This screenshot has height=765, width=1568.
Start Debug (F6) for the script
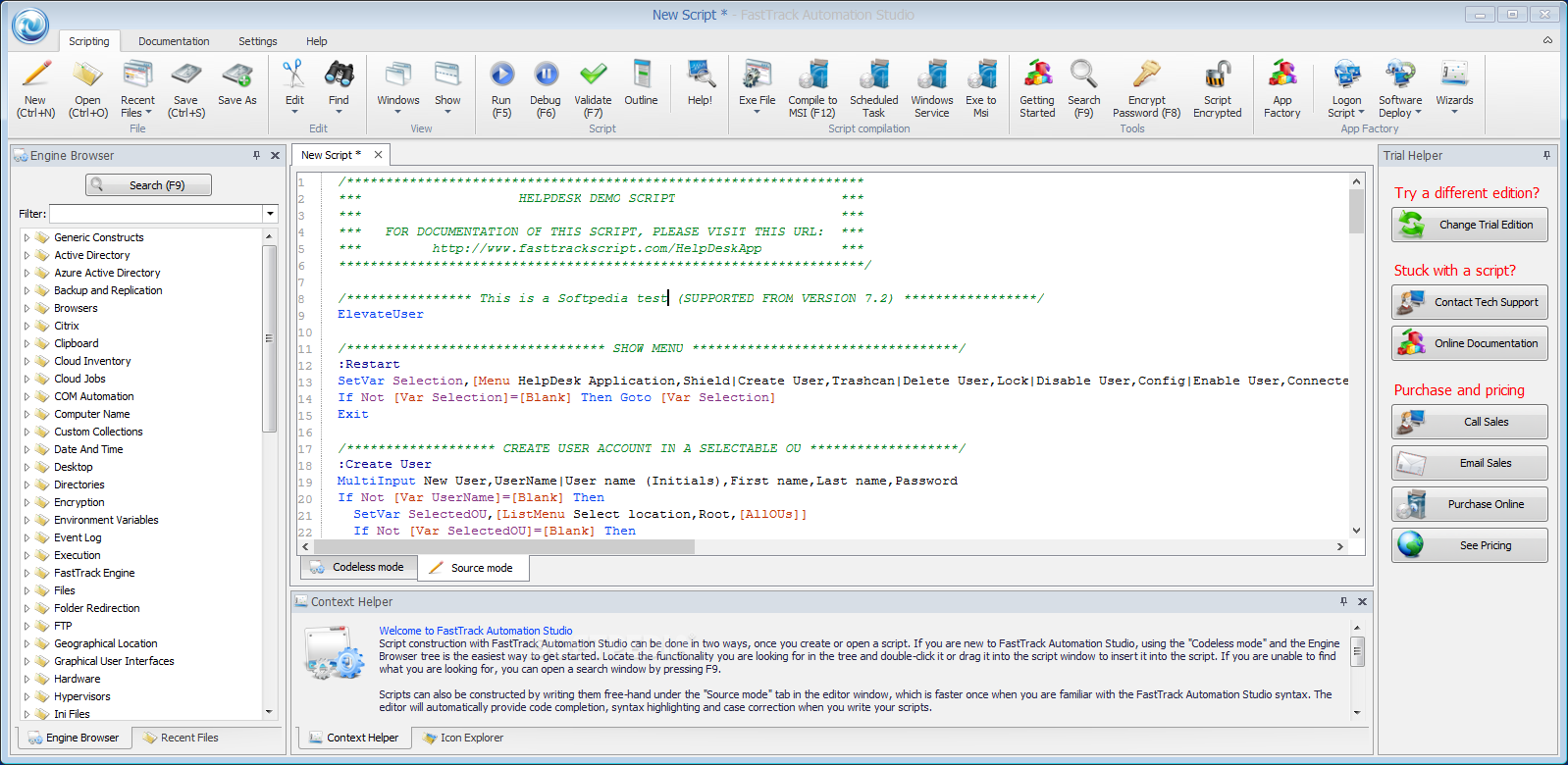[546, 88]
